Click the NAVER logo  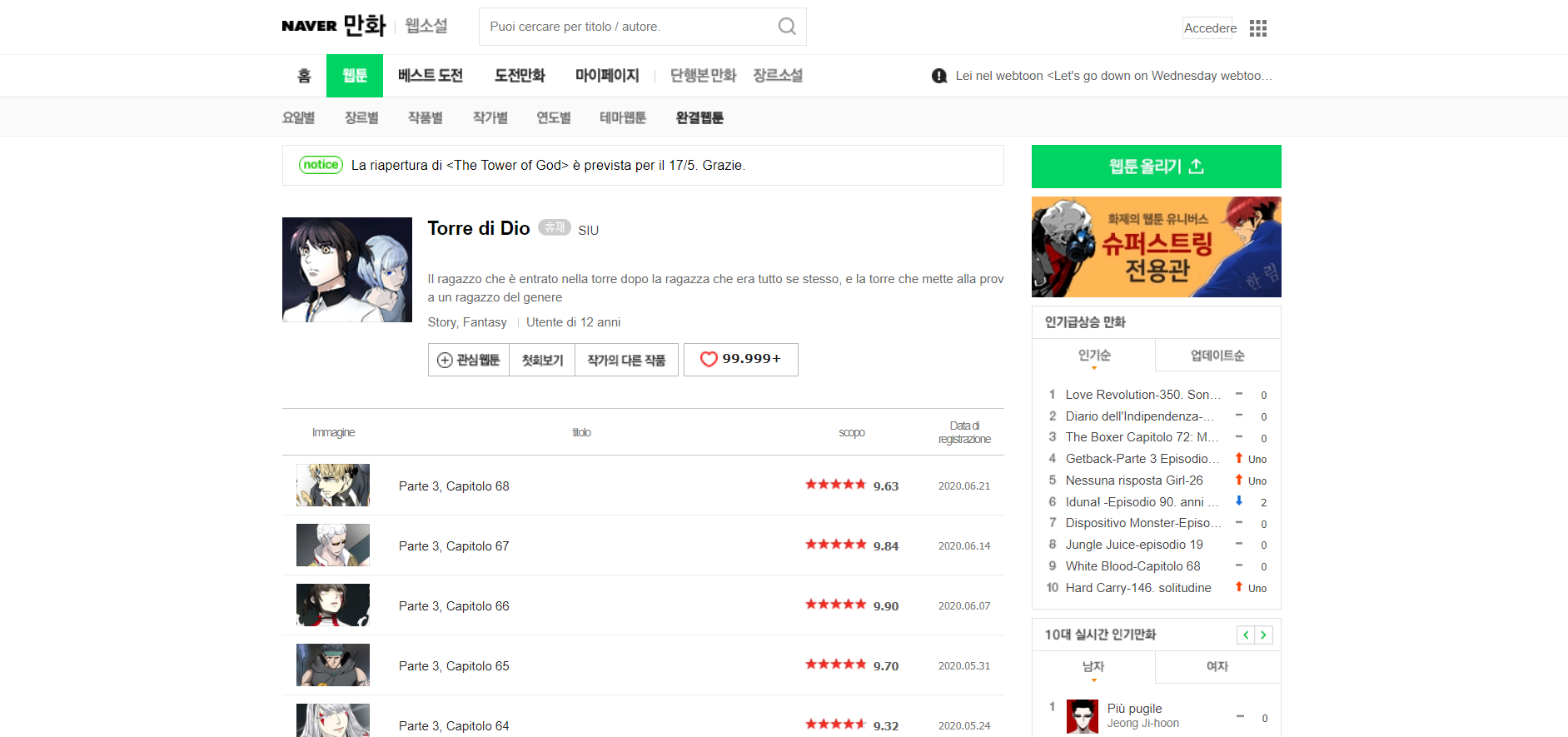click(x=309, y=26)
